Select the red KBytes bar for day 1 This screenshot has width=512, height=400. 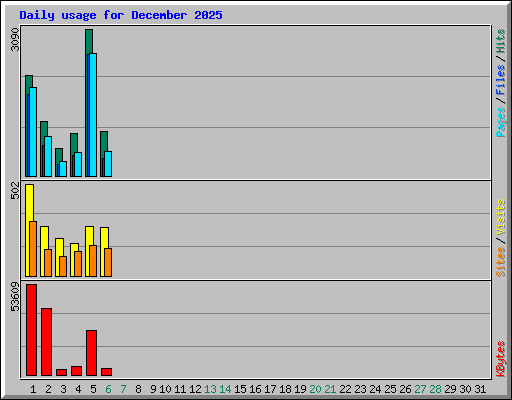31,330
